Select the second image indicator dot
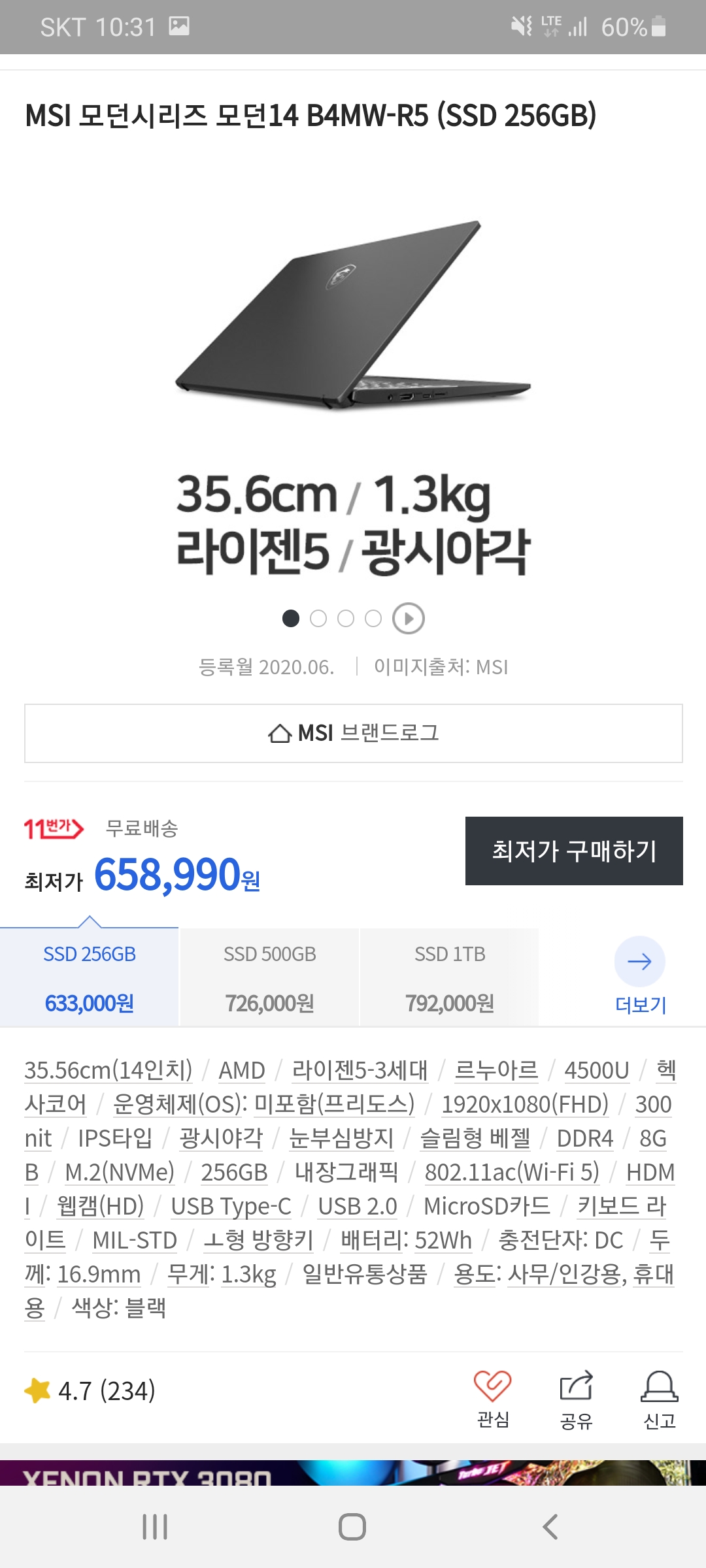The height and width of the screenshot is (1568, 706). click(x=318, y=618)
